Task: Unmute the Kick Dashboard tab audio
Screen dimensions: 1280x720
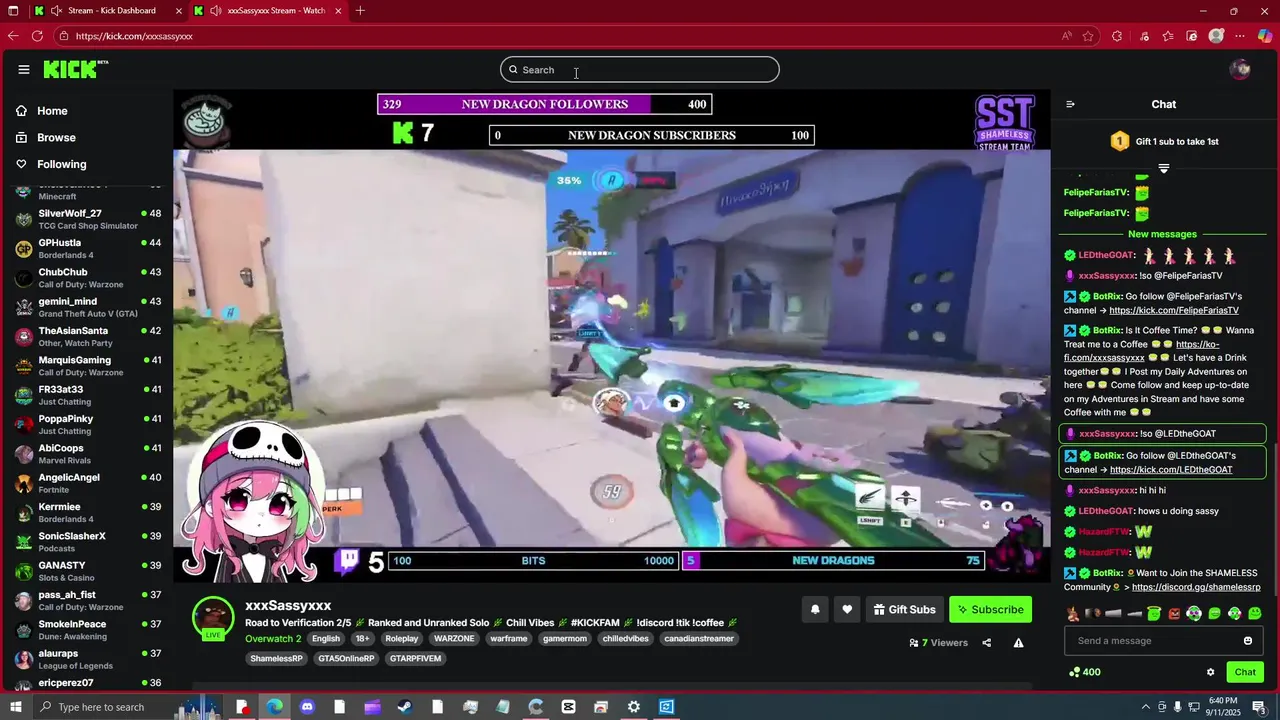Action: [x=56, y=11]
